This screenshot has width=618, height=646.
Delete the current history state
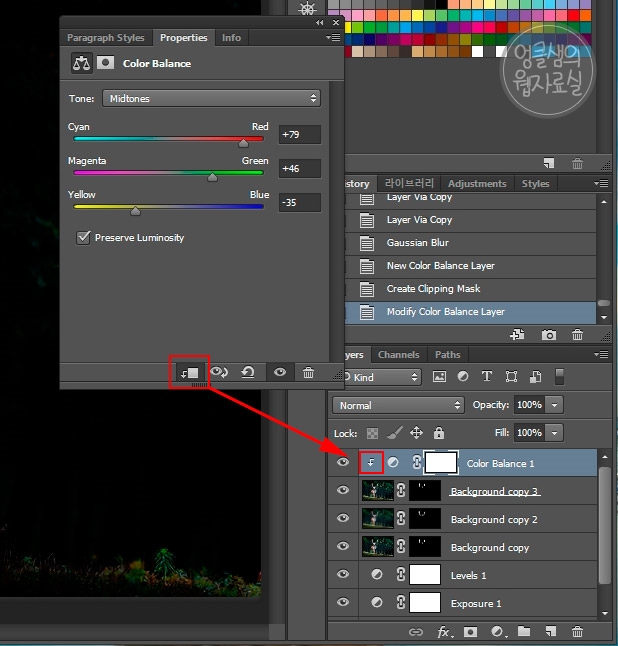click(x=577, y=335)
